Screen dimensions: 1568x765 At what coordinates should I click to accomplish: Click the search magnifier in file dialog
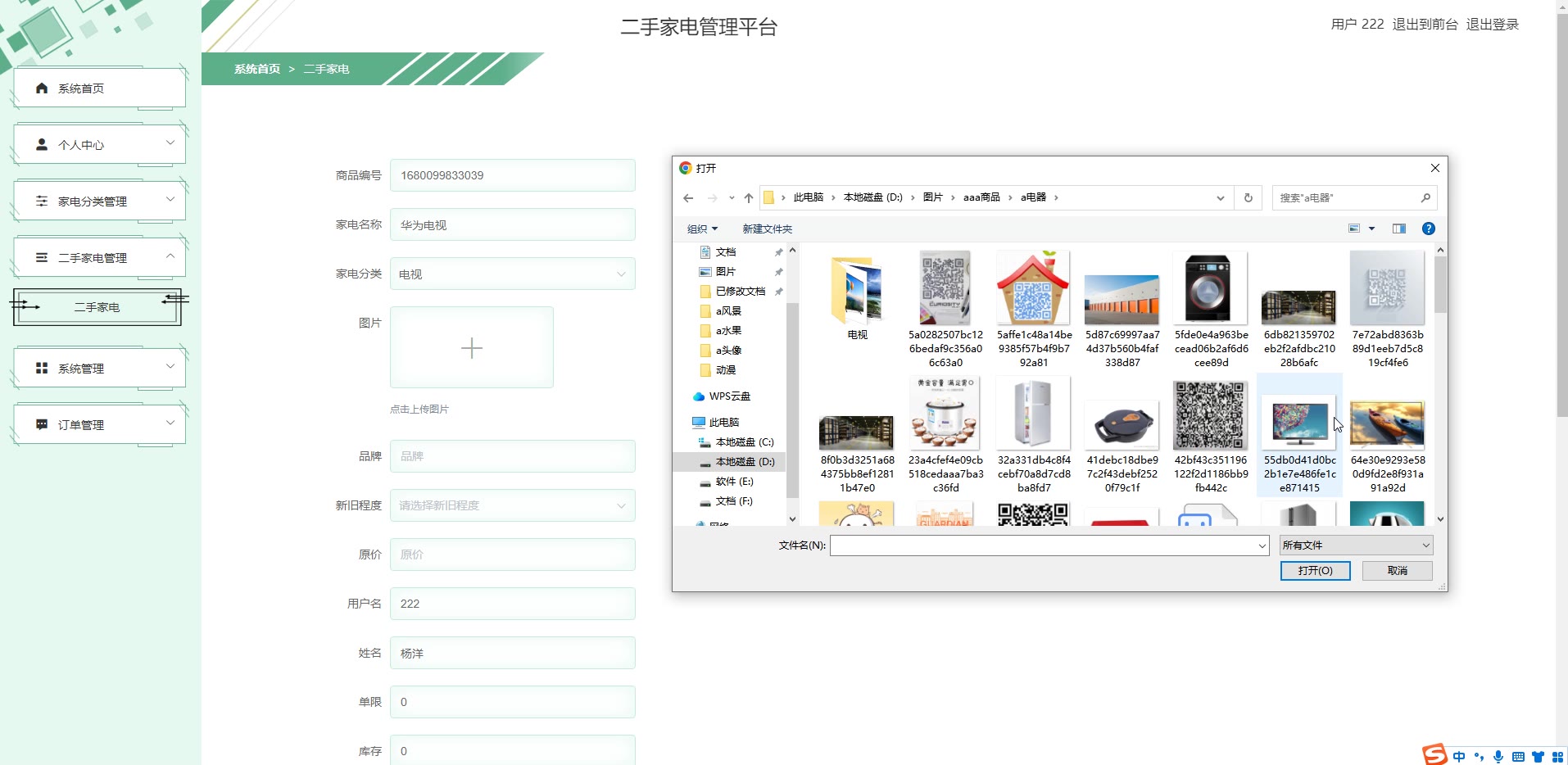click(x=1425, y=198)
